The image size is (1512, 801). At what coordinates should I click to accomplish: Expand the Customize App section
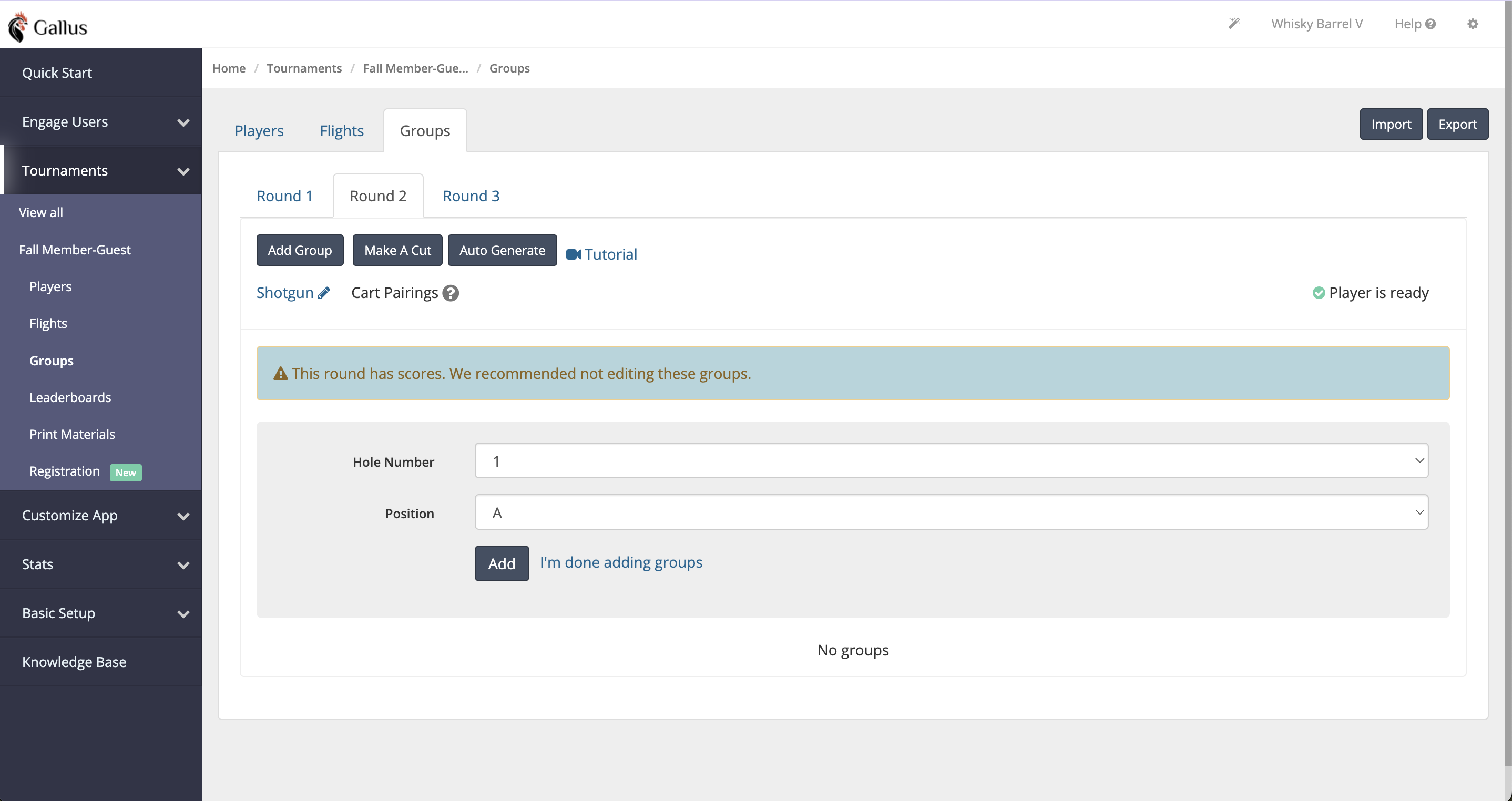click(183, 516)
